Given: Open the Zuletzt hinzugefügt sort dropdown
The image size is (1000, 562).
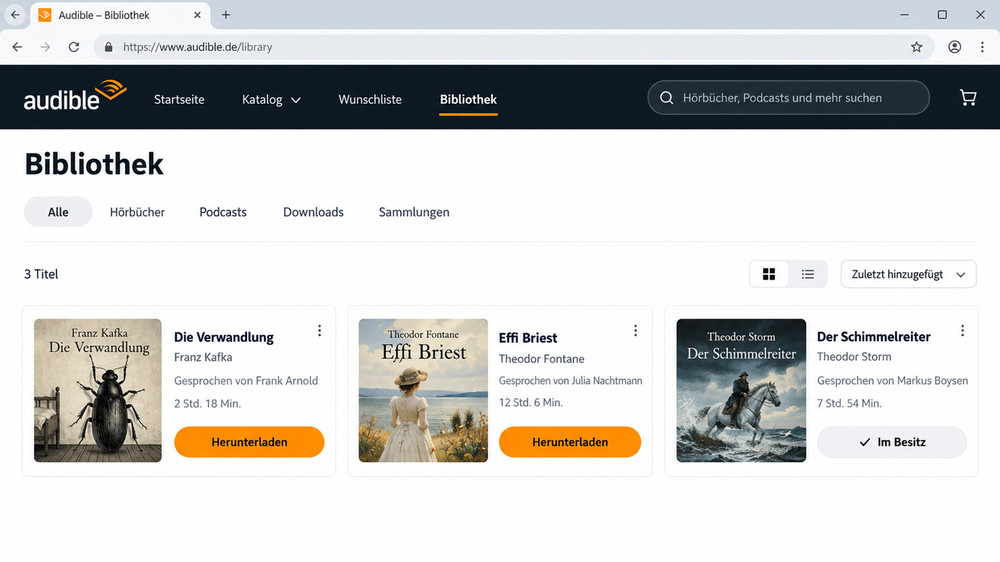Looking at the screenshot, I should point(908,274).
